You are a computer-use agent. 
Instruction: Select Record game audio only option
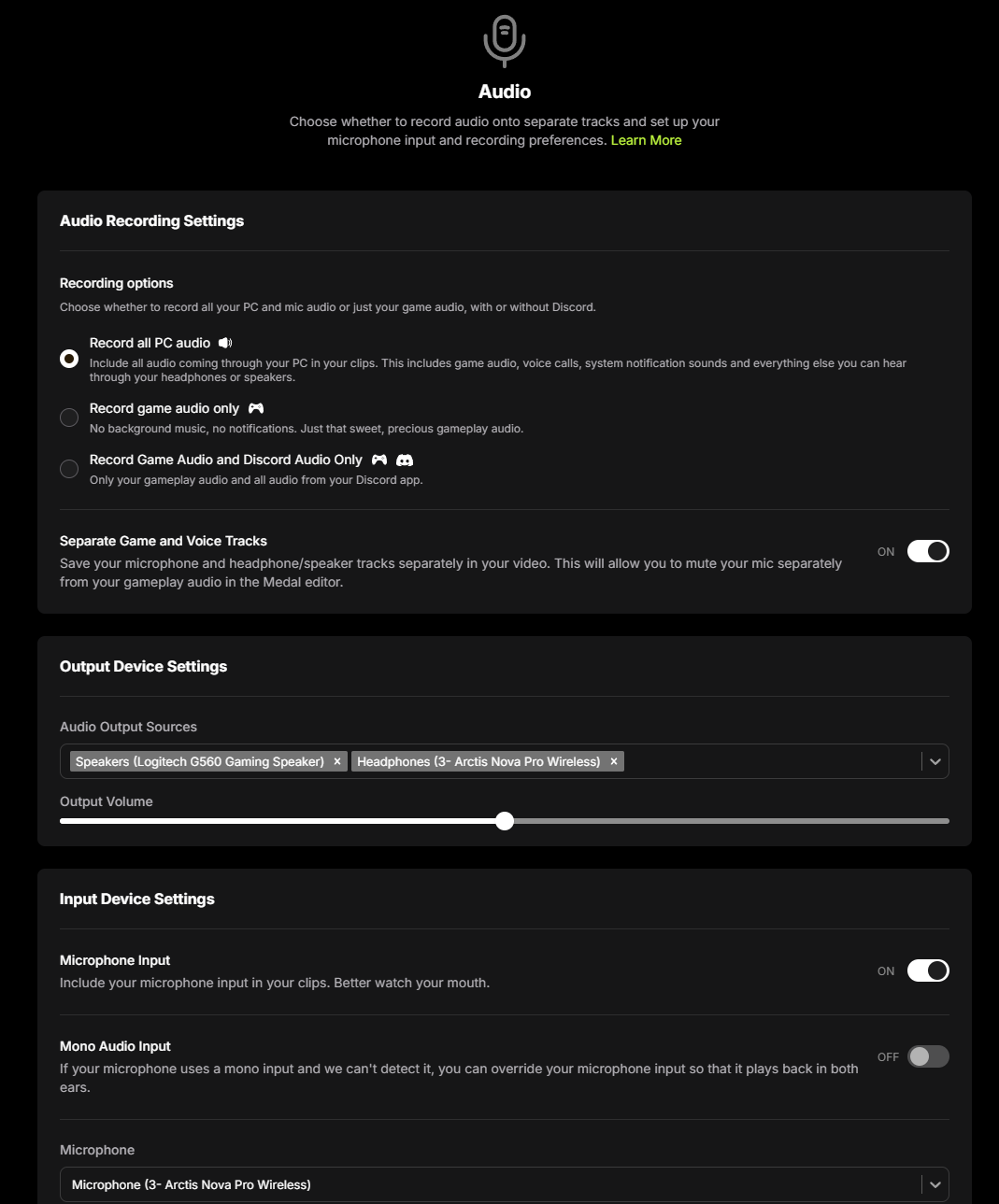(x=69, y=418)
